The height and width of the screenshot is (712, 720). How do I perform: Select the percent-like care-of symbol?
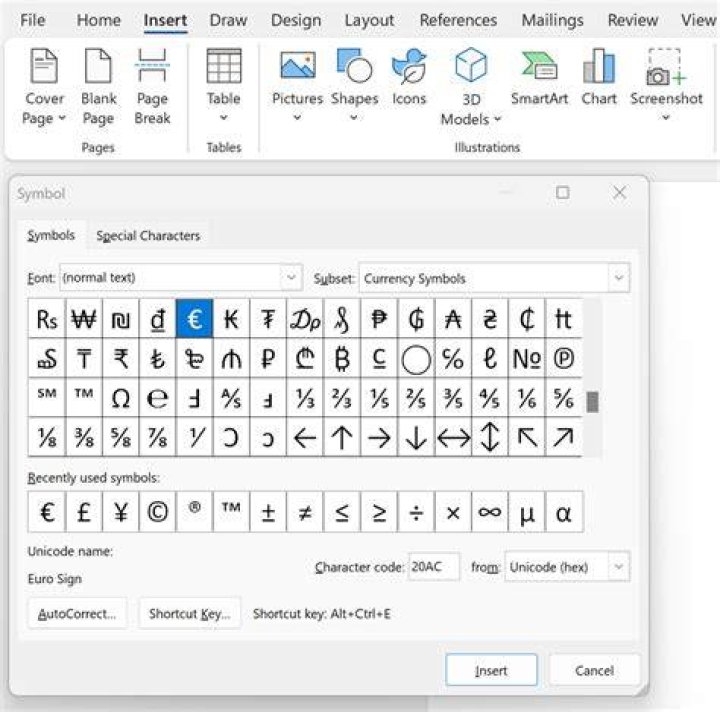(453, 358)
